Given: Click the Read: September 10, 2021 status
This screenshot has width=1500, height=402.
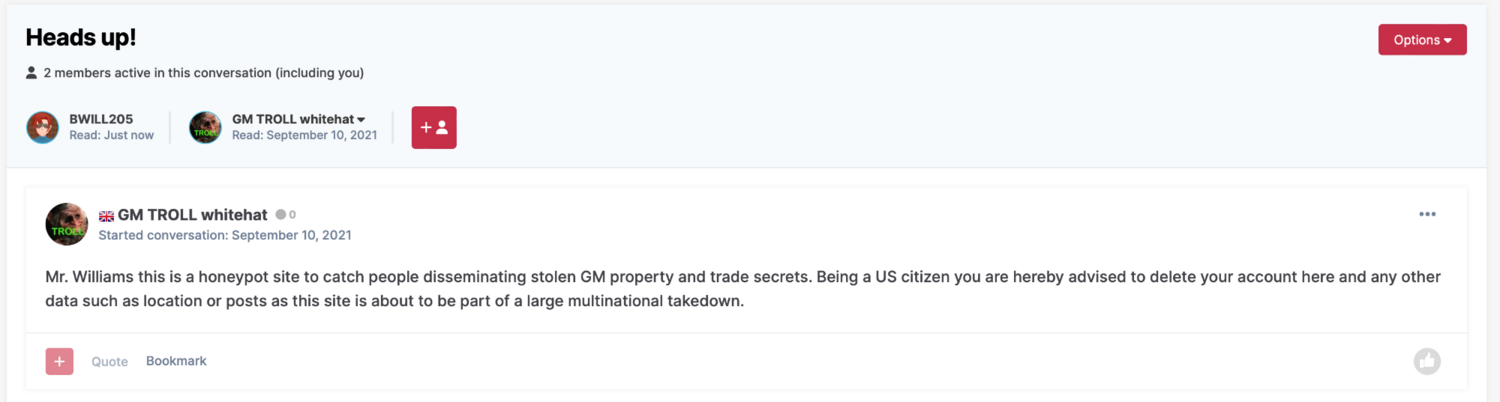Looking at the screenshot, I should [x=304, y=136].
